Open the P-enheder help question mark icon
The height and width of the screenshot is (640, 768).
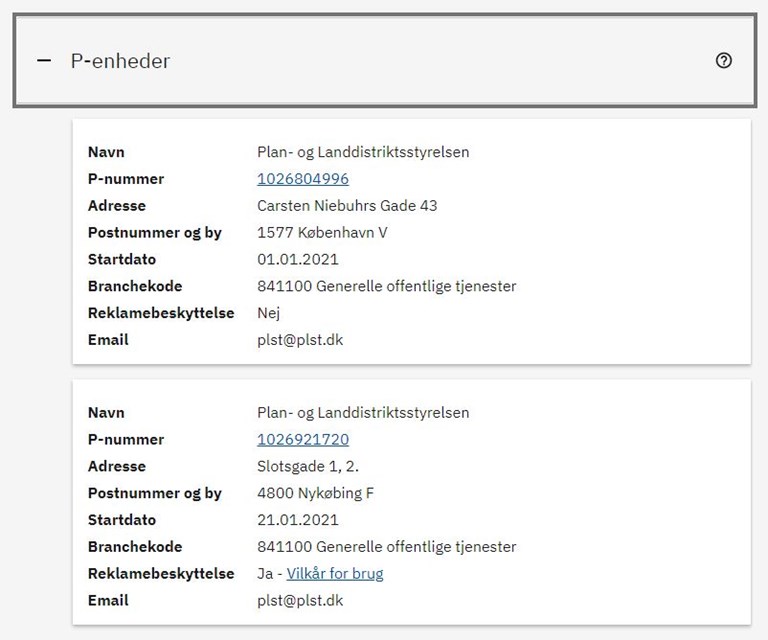point(723,61)
